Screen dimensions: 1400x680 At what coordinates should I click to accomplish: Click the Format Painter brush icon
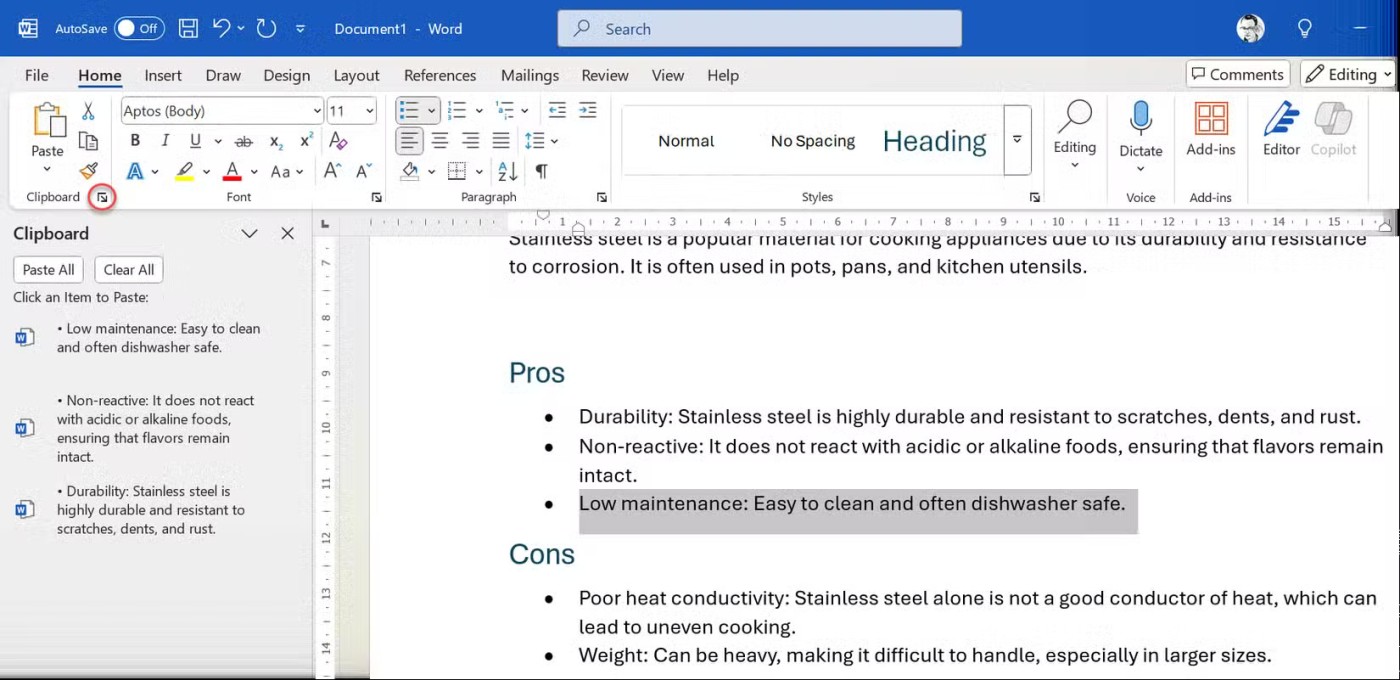click(x=88, y=171)
